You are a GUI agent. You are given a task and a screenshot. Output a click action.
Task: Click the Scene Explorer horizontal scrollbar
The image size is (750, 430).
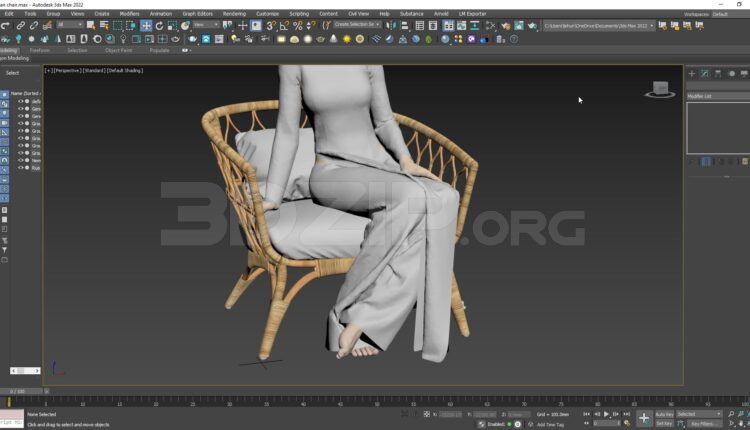click(25, 371)
